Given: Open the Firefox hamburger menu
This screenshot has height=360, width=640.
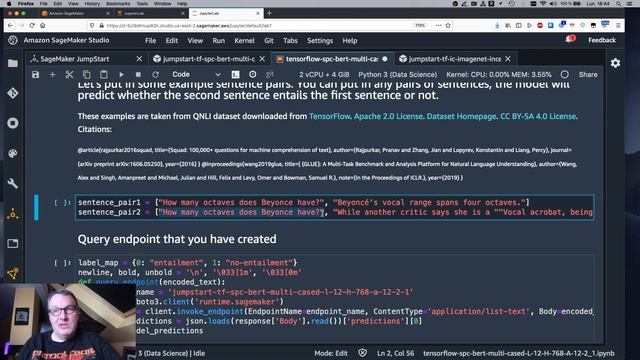Looking at the screenshot, I should point(618,25).
